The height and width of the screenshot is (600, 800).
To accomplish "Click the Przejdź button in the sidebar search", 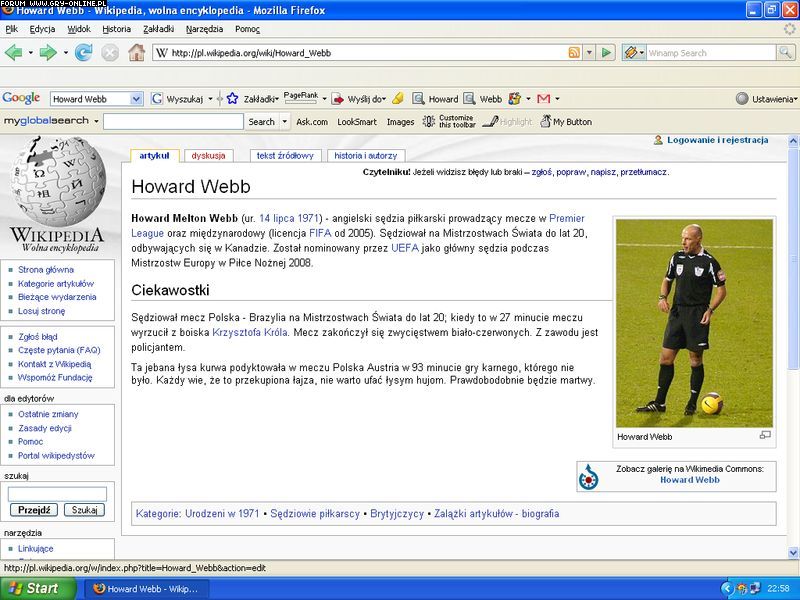I will coord(34,510).
